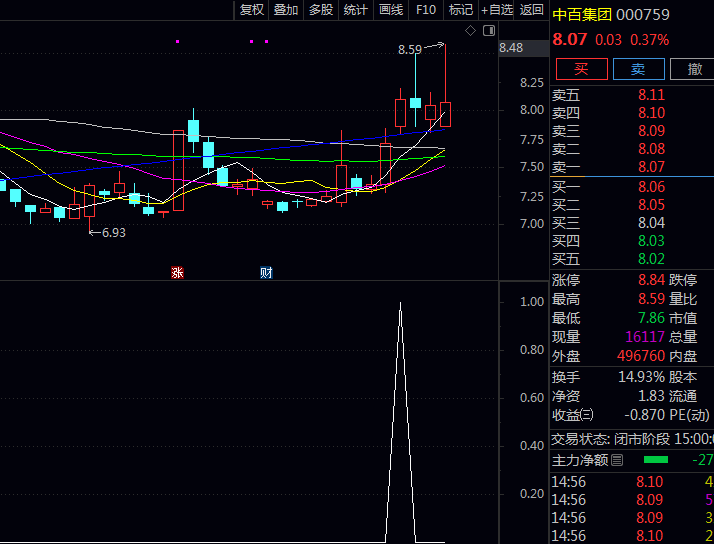
Task: Select 买三 price 8.04
Action: (651, 223)
